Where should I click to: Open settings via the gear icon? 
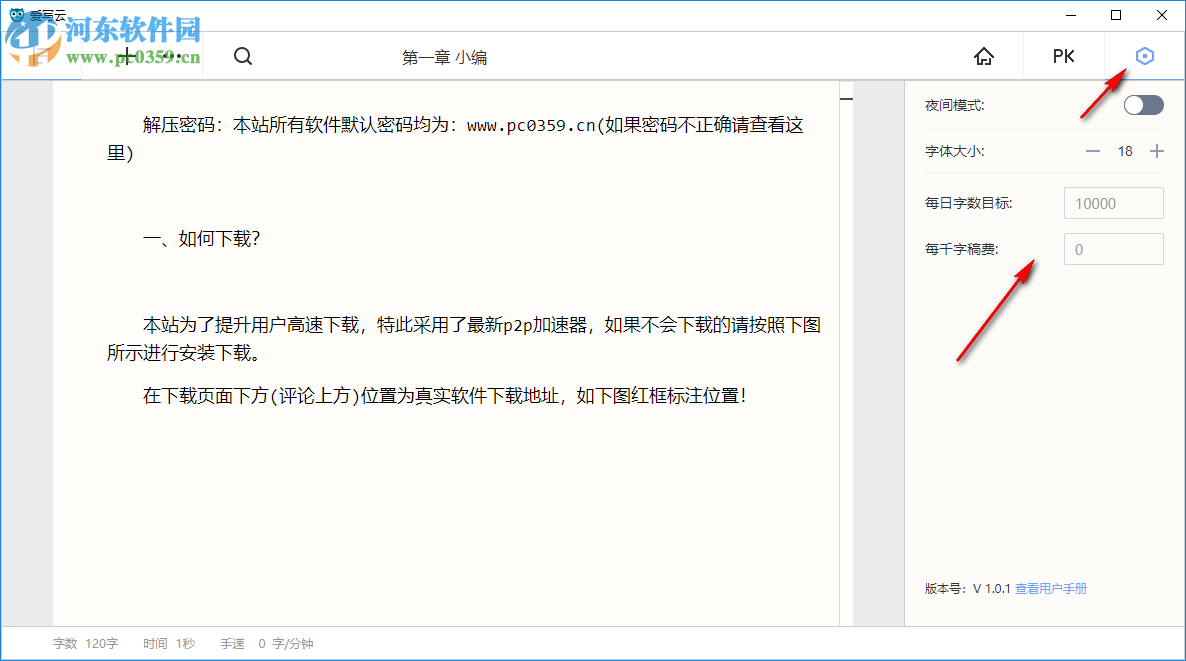click(1144, 56)
